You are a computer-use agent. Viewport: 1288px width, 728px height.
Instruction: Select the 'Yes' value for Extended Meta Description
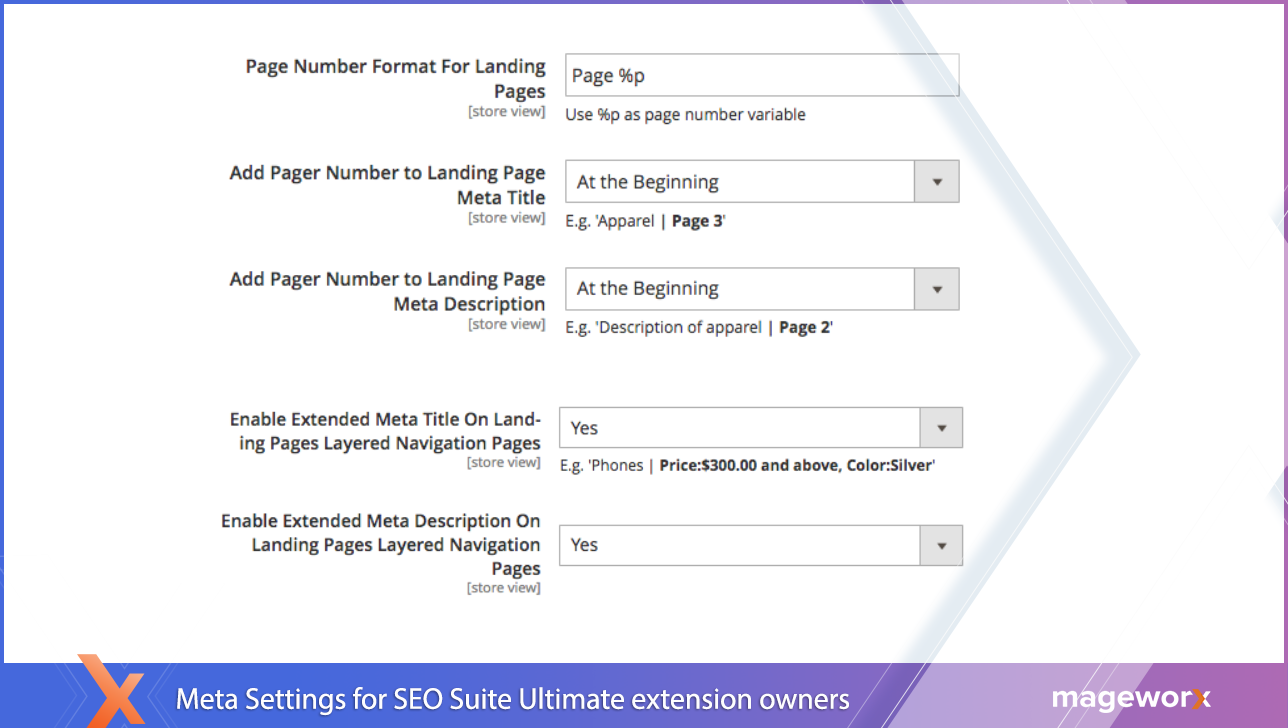coord(738,545)
